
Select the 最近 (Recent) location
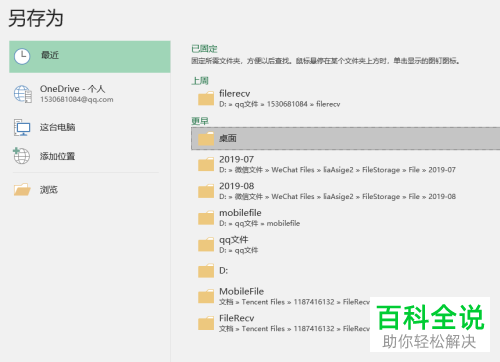click(x=90, y=57)
